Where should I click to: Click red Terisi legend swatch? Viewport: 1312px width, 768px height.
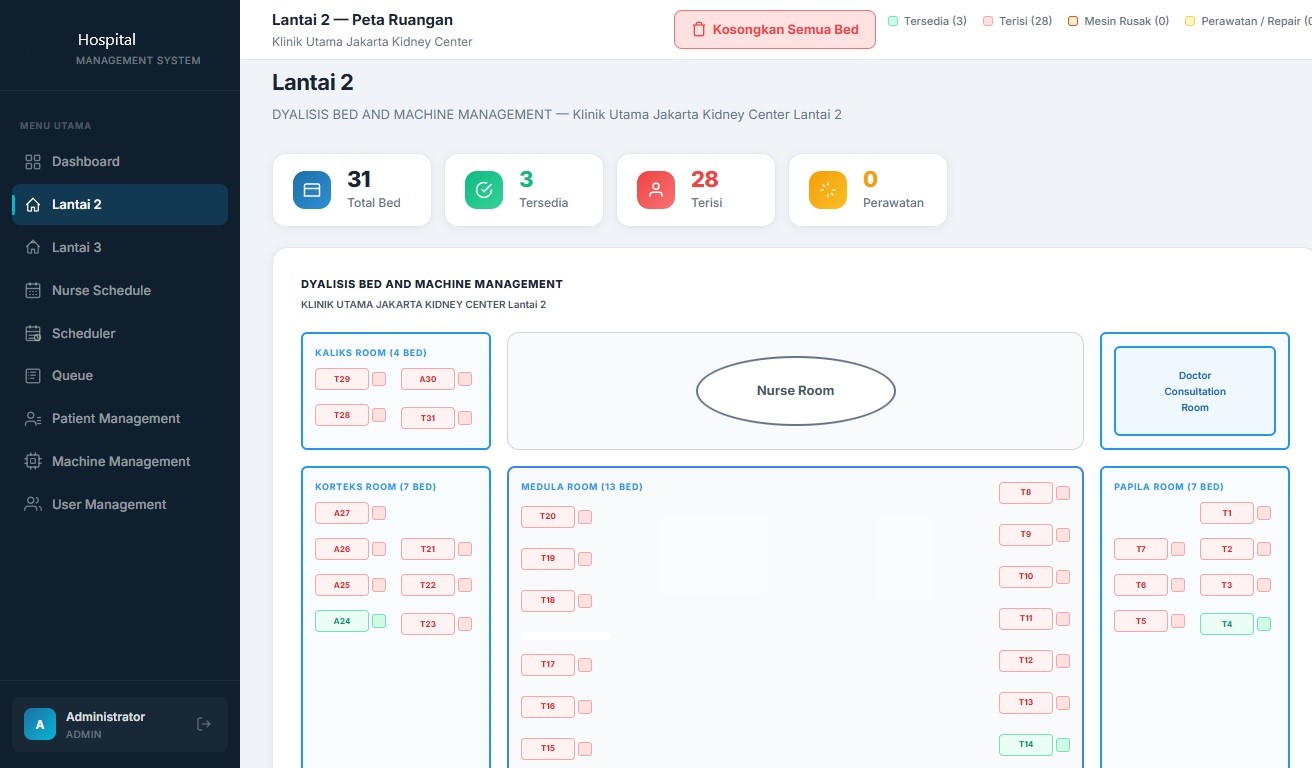(x=988, y=21)
